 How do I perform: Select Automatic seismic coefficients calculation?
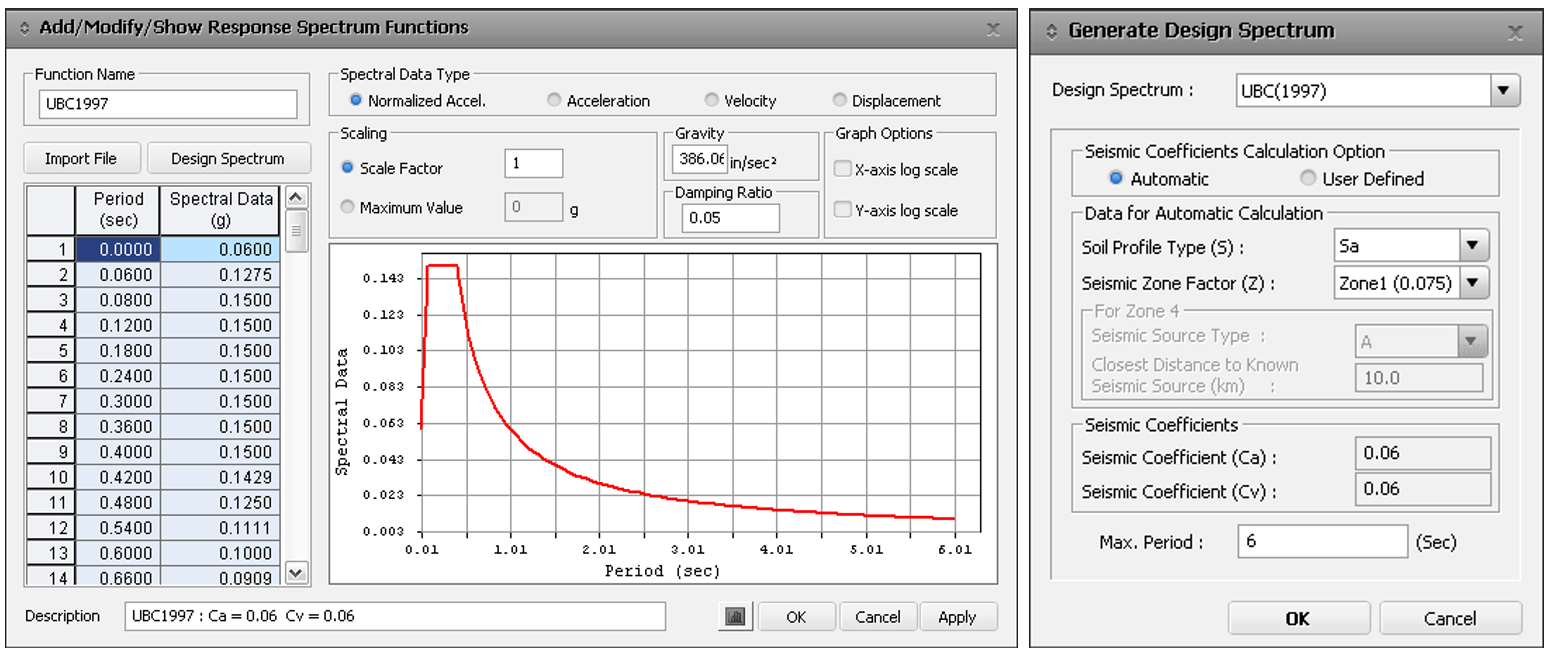click(1116, 179)
